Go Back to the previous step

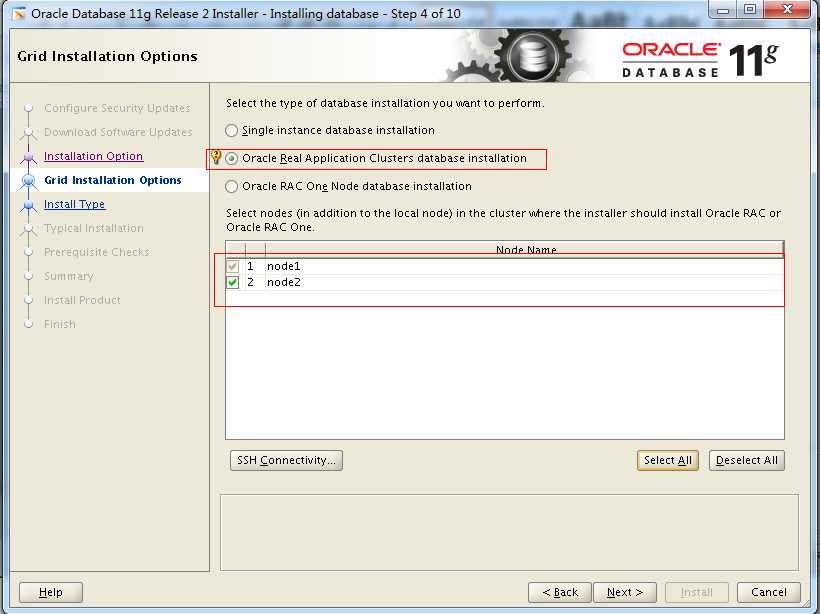pos(560,593)
